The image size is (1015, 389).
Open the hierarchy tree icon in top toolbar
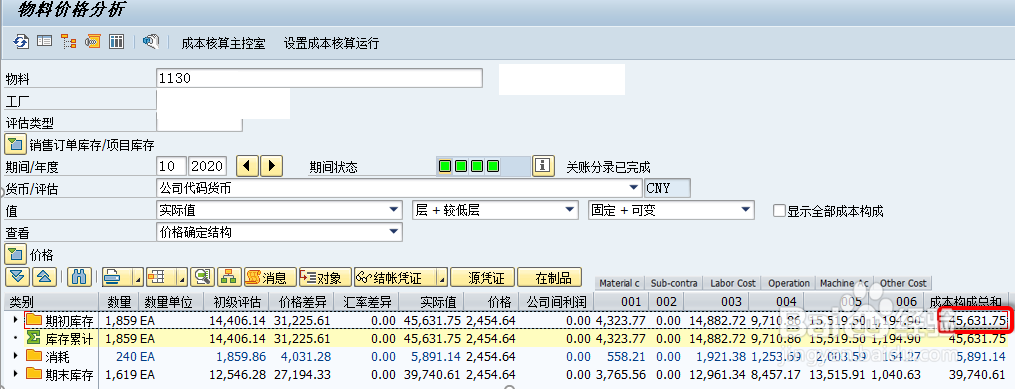pyautogui.click(x=69, y=42)
